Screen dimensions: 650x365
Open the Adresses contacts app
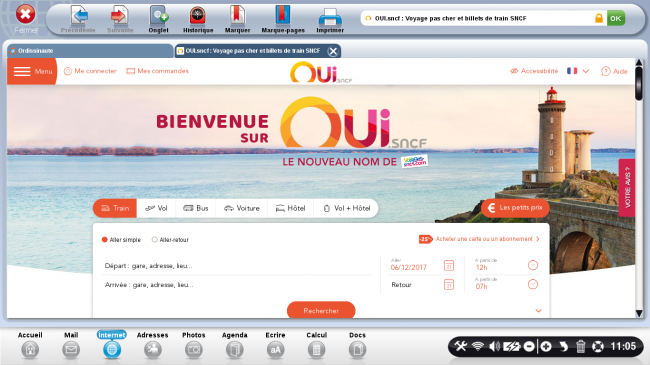153,345
